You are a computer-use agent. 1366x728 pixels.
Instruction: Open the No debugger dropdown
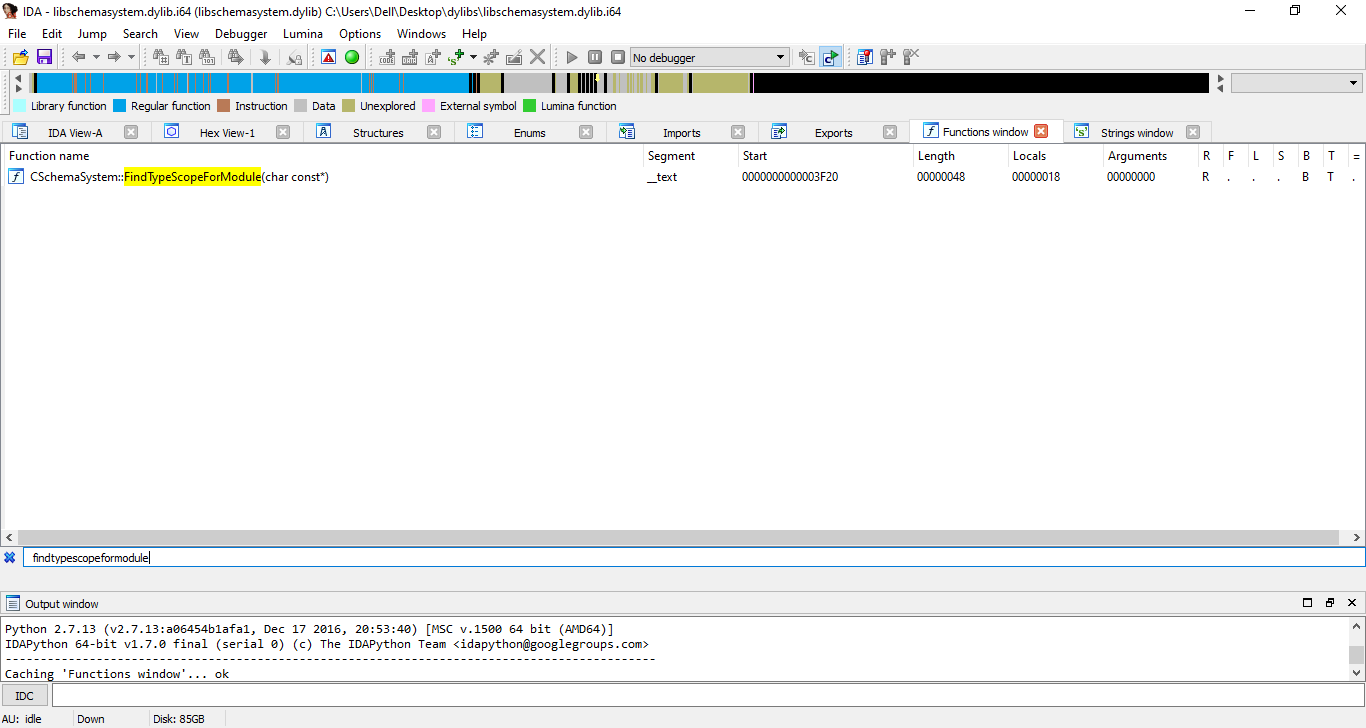[x=709, y=57]
